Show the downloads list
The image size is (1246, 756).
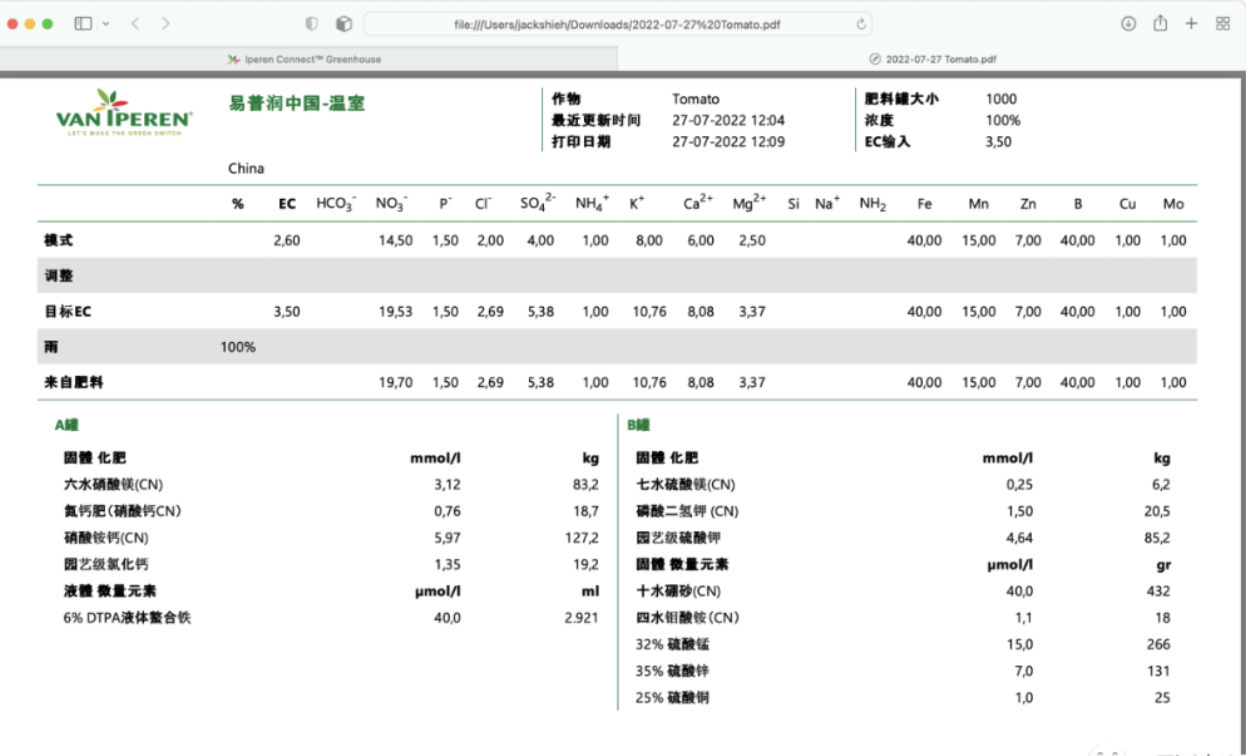coord(1128,24)
